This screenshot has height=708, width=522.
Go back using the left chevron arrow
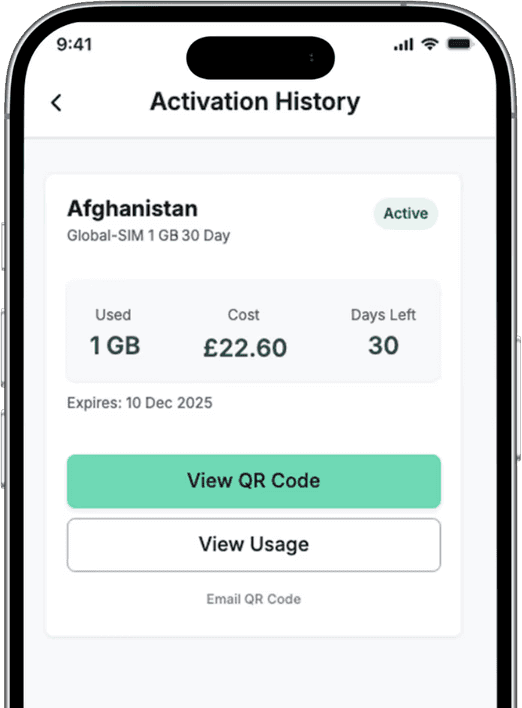[x=56, y=103]
